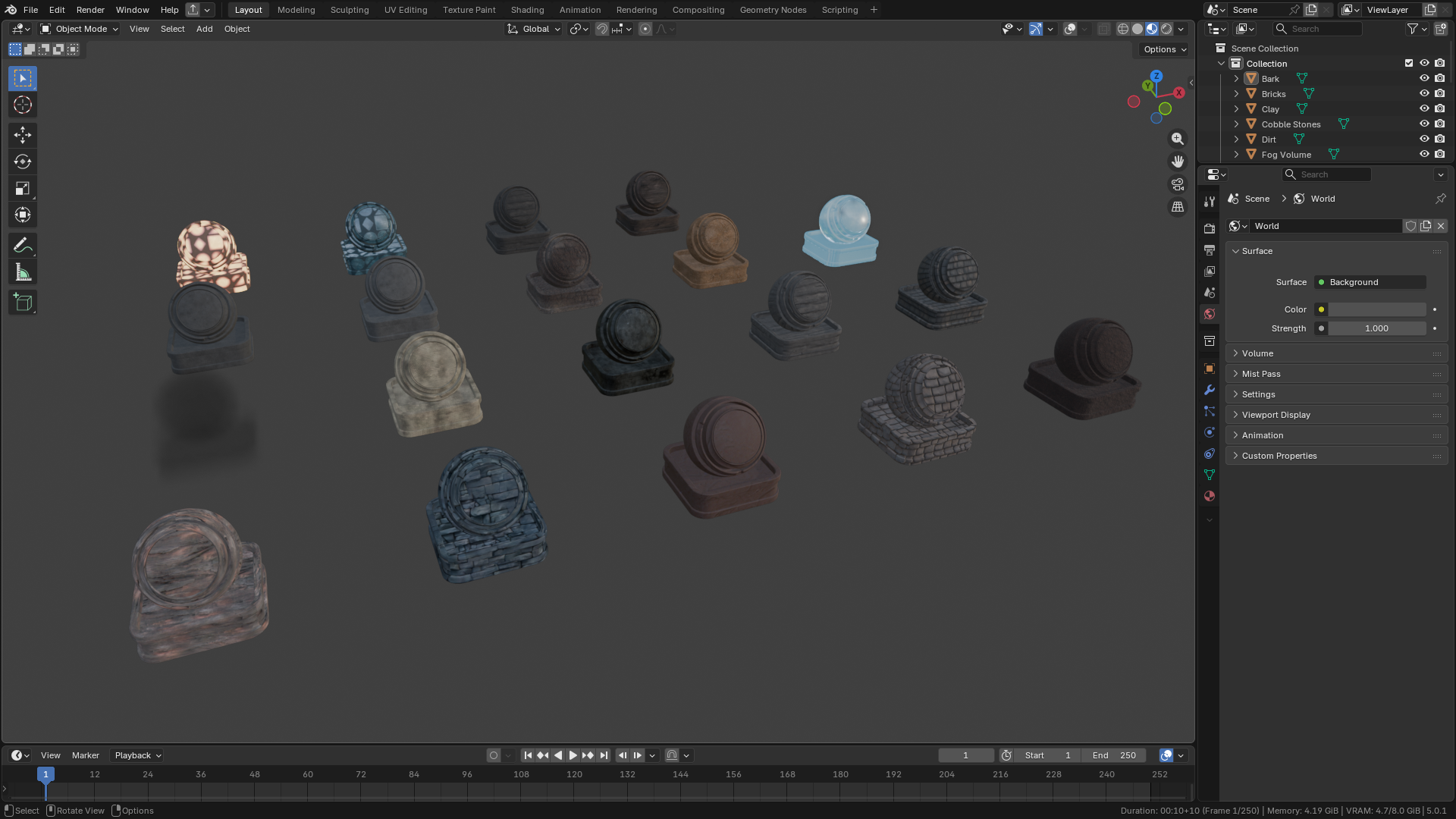Click the play animation button
Image resolution: width=1456 pixels, height=819 pixels.
pos(573,755)
